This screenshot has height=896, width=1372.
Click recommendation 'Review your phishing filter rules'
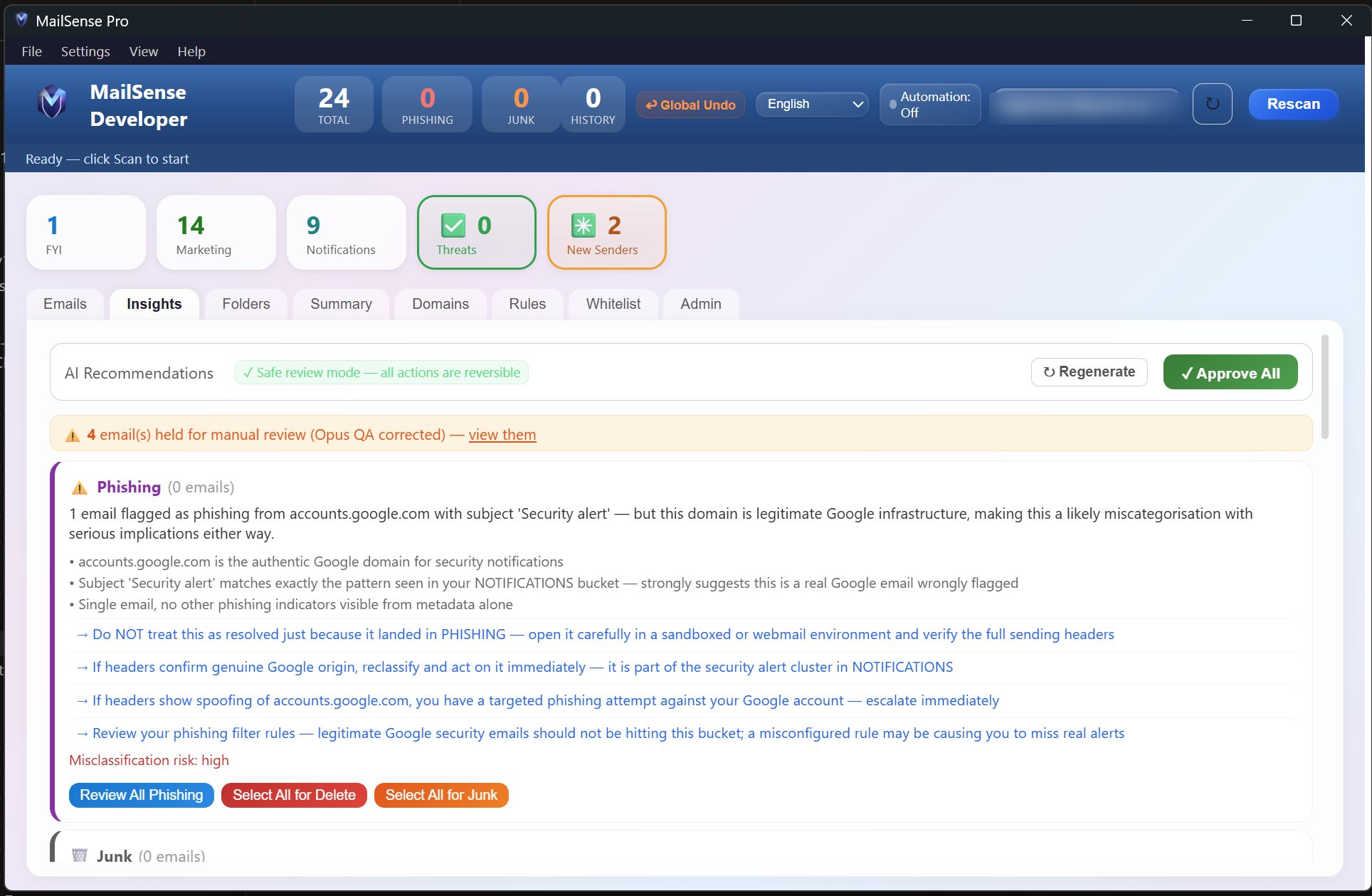(600, 733)
